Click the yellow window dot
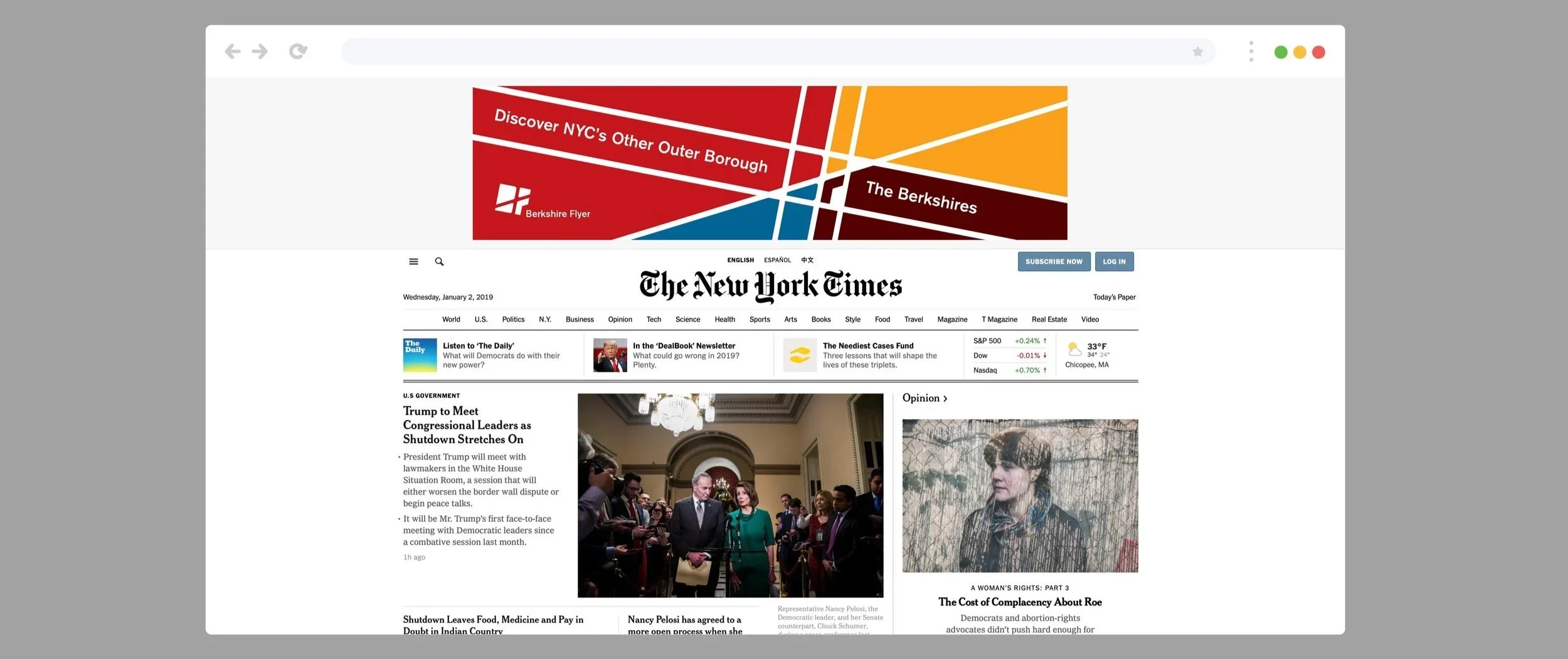Viewport: 1568px width, 659px height. point(1300,52)
